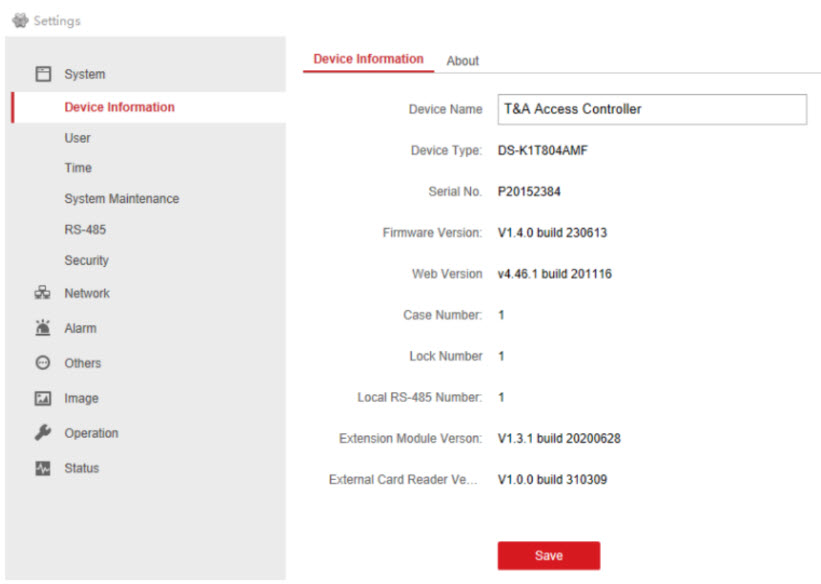
Task: Select RS-485 in the System menu
Action: pyautogui.click(x=84, y=230)
